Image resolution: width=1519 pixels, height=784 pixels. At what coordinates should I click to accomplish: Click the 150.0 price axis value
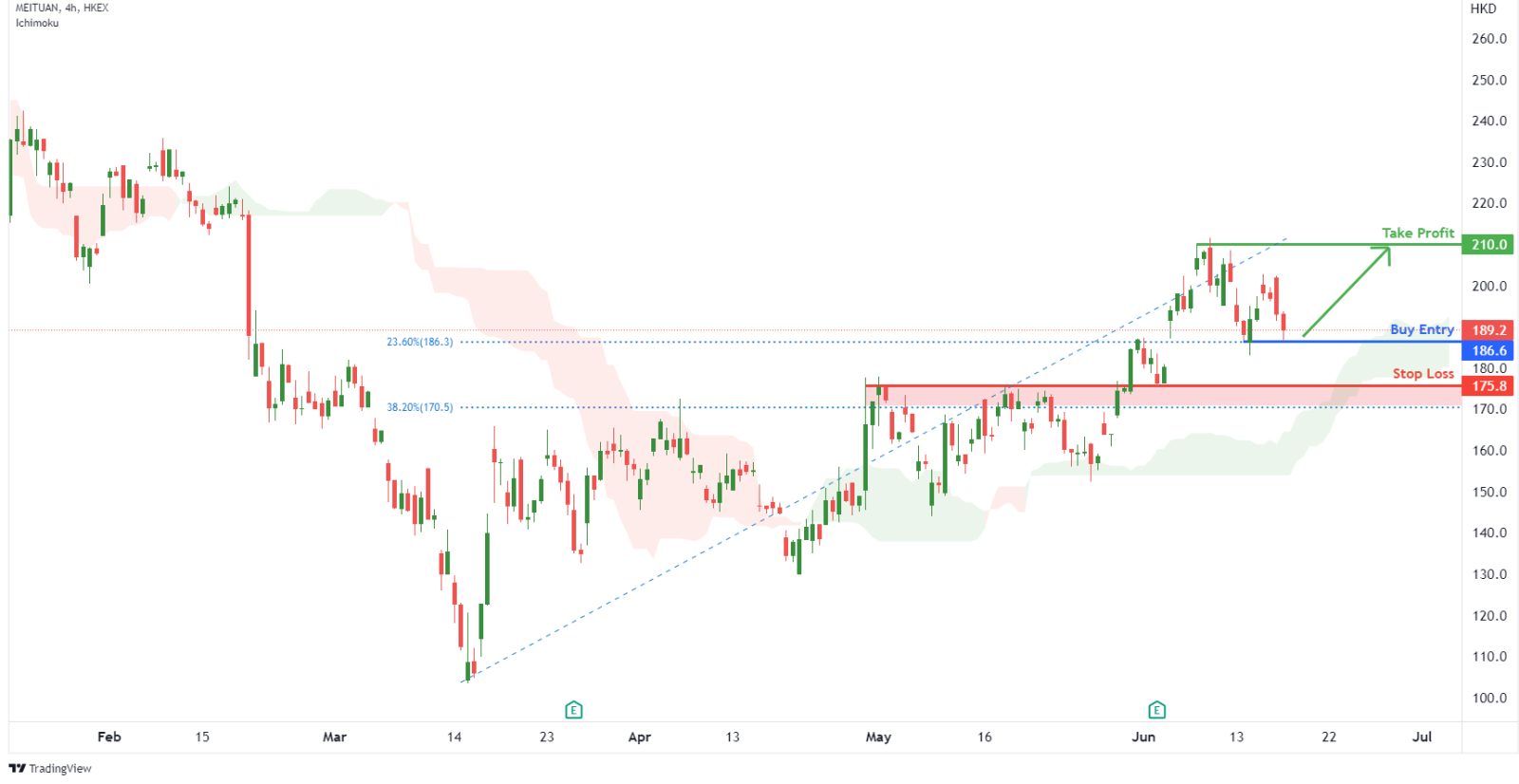(x=1489, y=492)
